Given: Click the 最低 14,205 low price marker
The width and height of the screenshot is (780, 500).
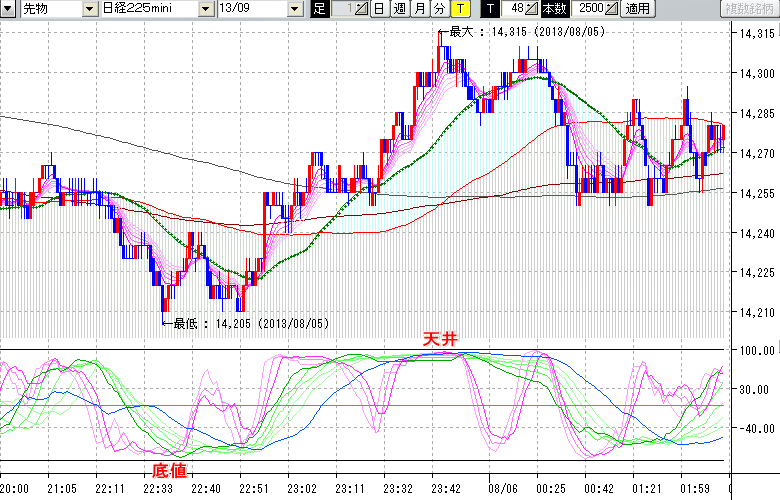Looking at the screenshot, I should coord(240,323).
